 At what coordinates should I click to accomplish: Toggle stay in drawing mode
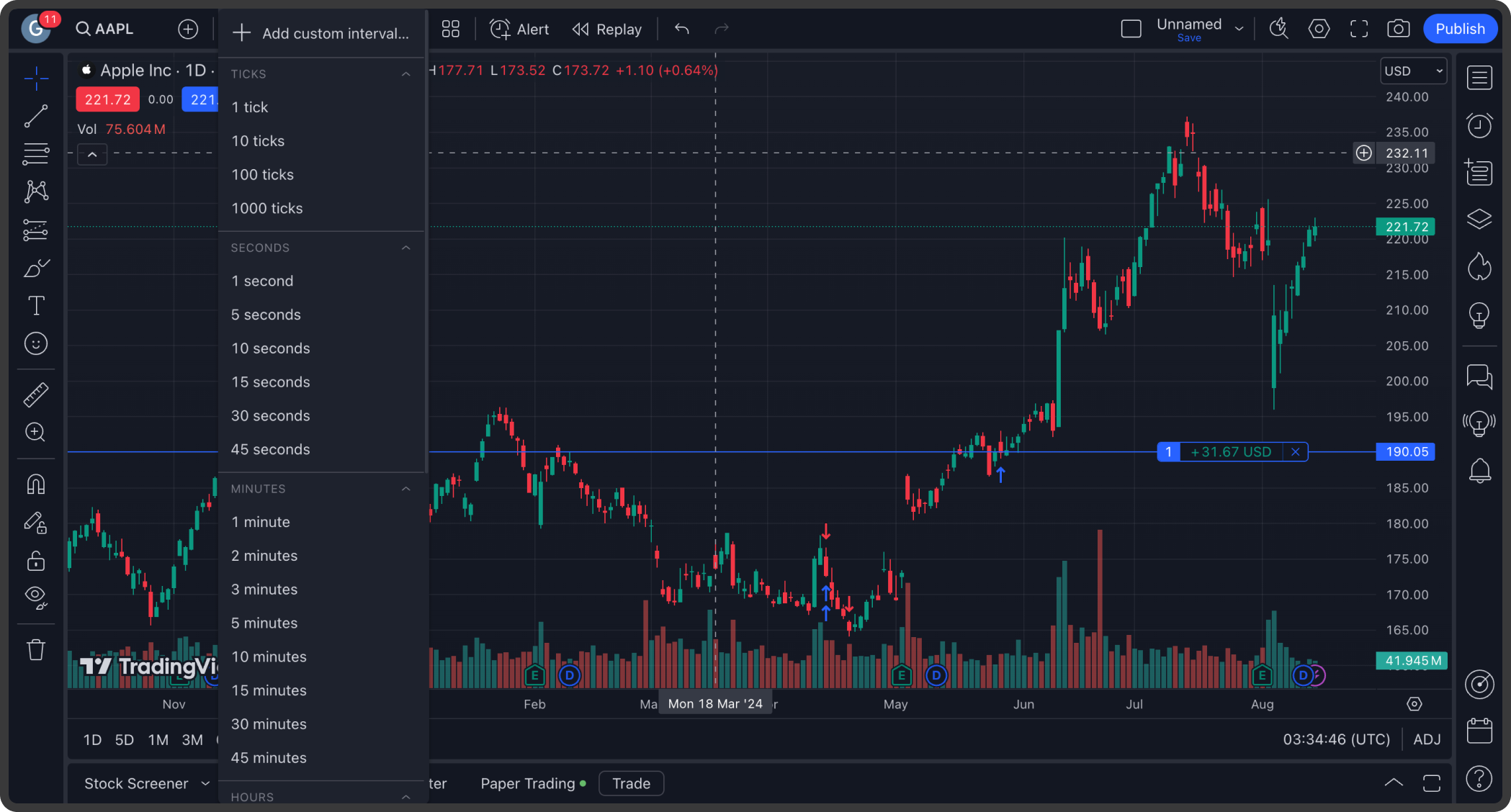(36, 523)
